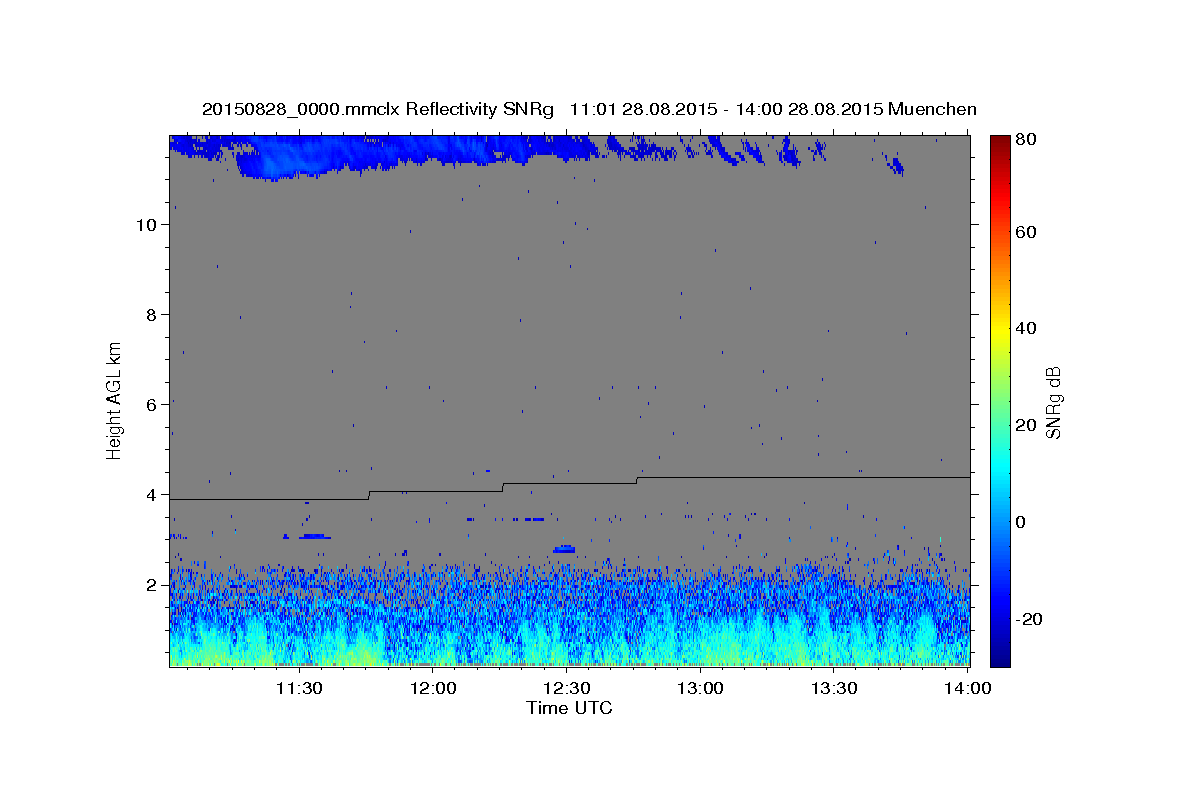Click the green region of the colorbar
The width and height of the screenshot is (1200, 800).
click(999, 400)
